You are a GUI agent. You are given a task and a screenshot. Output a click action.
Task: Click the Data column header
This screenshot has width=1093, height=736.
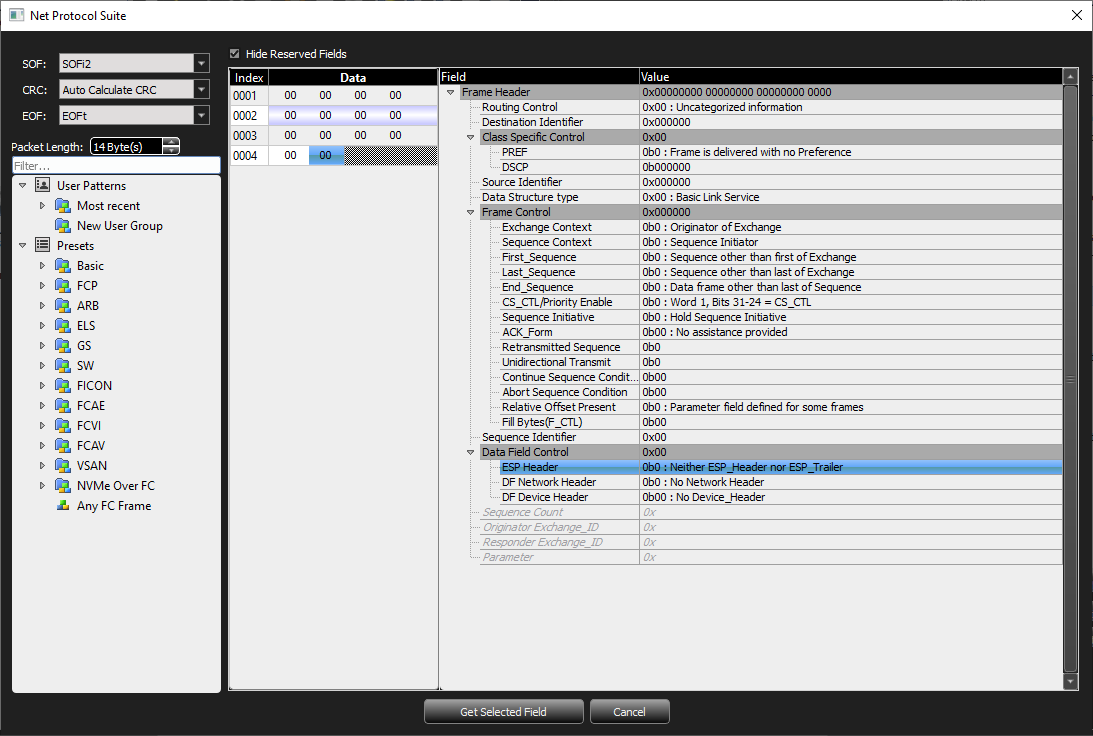(x=353, y=77)
